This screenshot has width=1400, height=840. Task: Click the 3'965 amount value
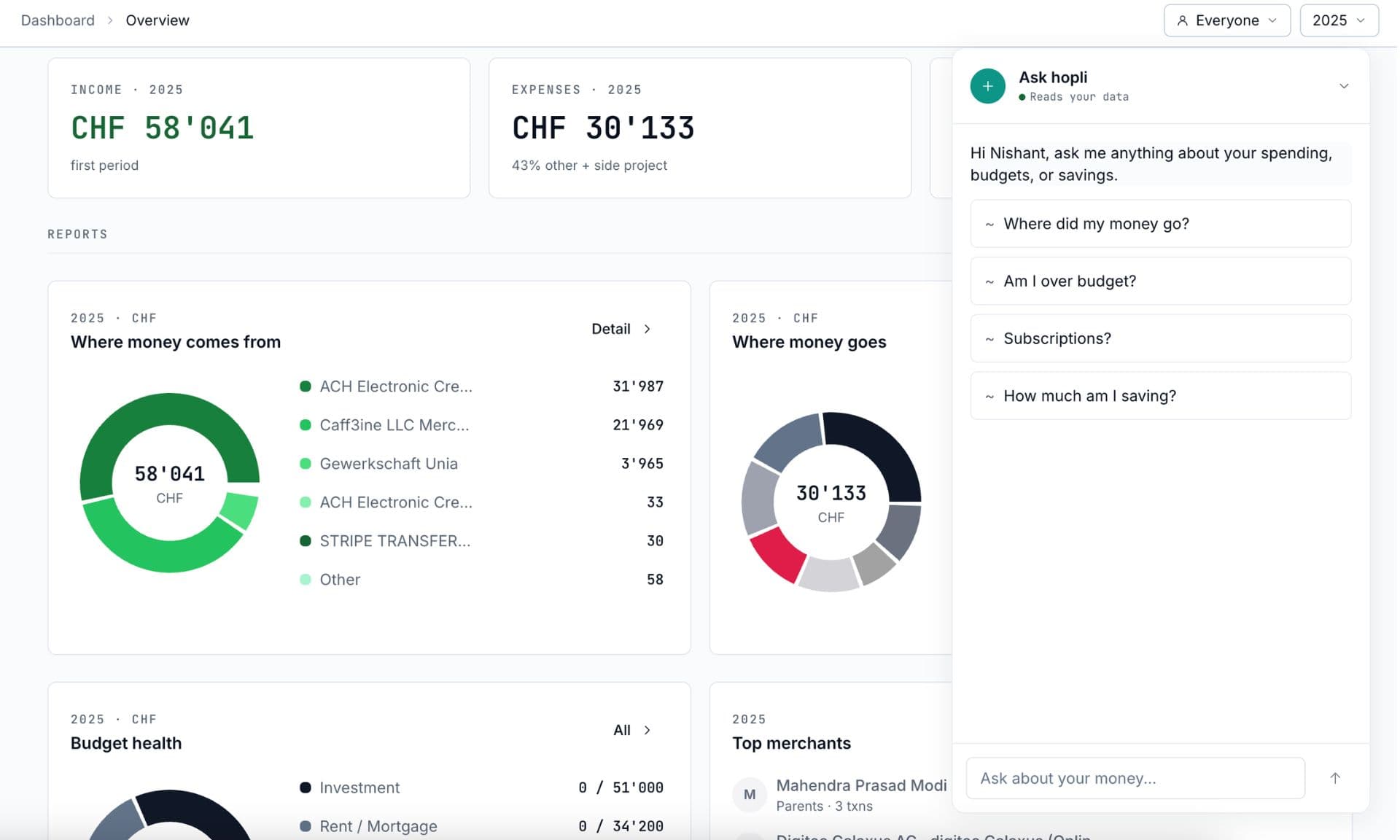642,464
